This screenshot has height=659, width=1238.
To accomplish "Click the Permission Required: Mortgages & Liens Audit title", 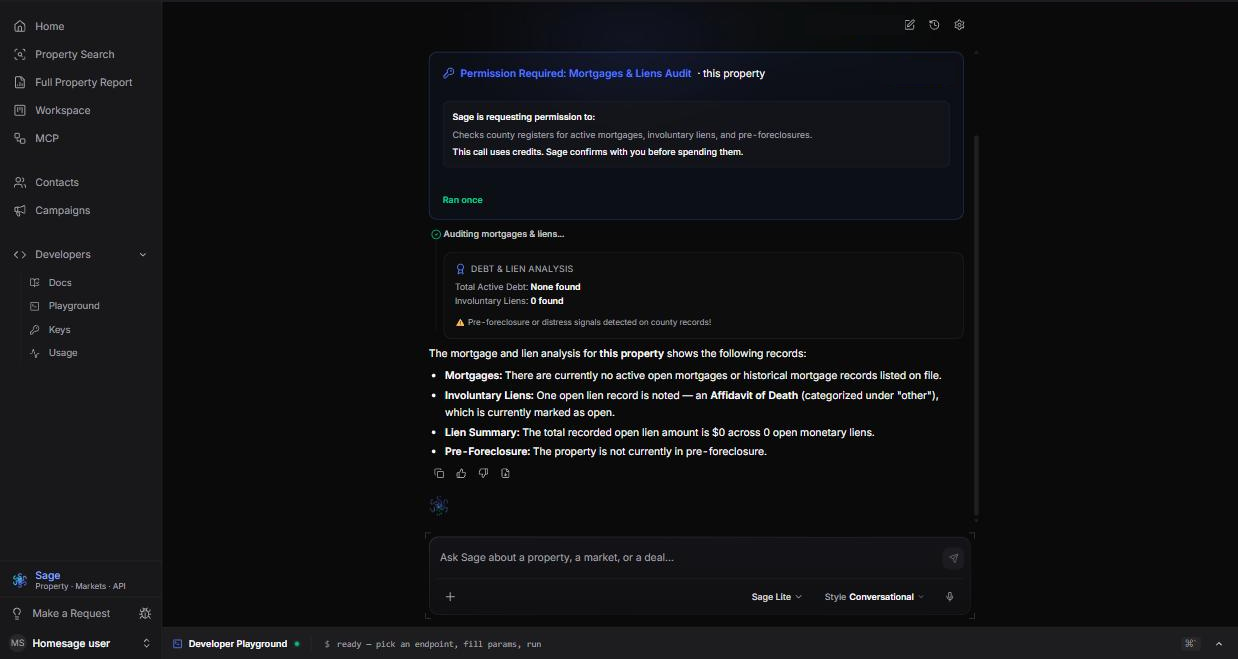I will coord(575,73).
